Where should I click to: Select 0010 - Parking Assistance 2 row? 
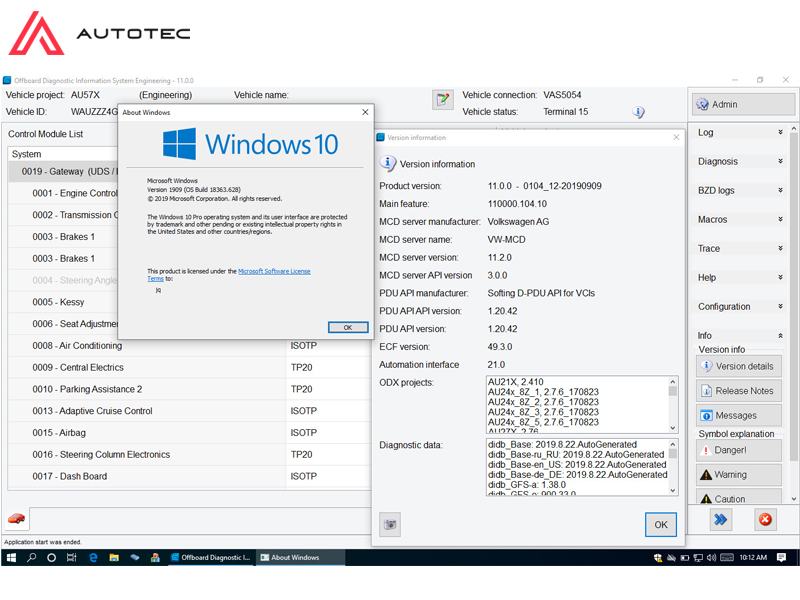[x=189, y=389]
